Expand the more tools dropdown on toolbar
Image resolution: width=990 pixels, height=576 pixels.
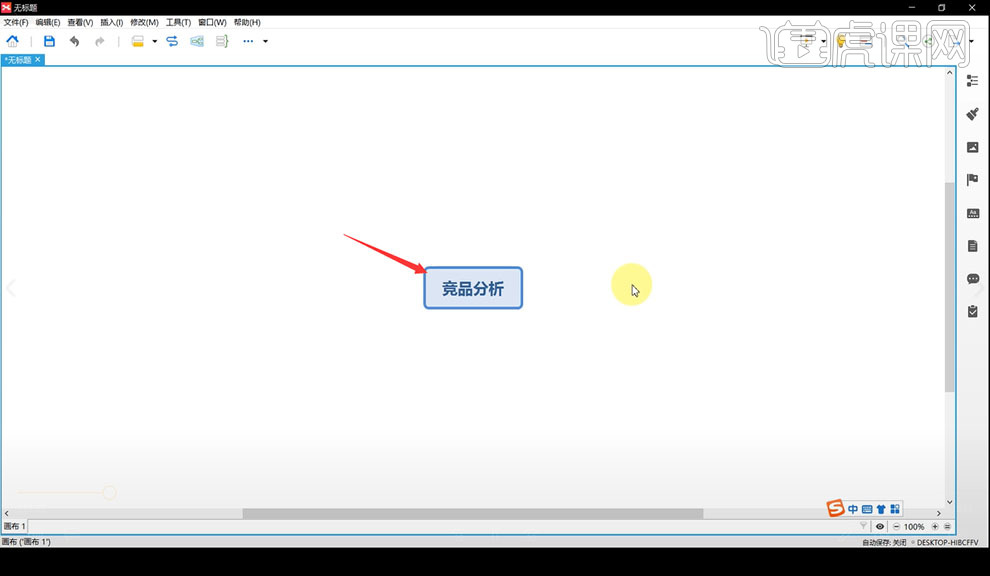[264, 41]
